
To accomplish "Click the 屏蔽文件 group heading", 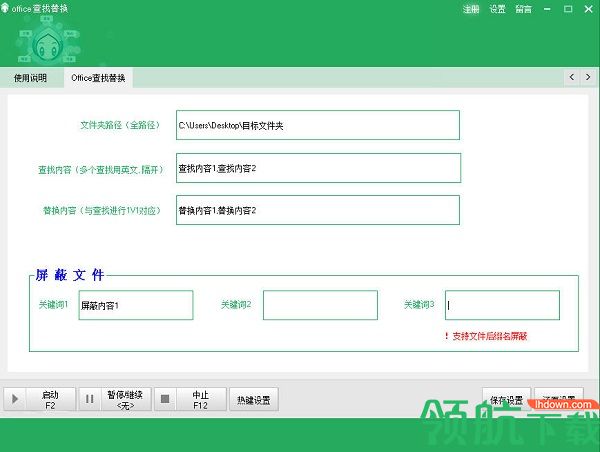I will click(x=70, y=275).
